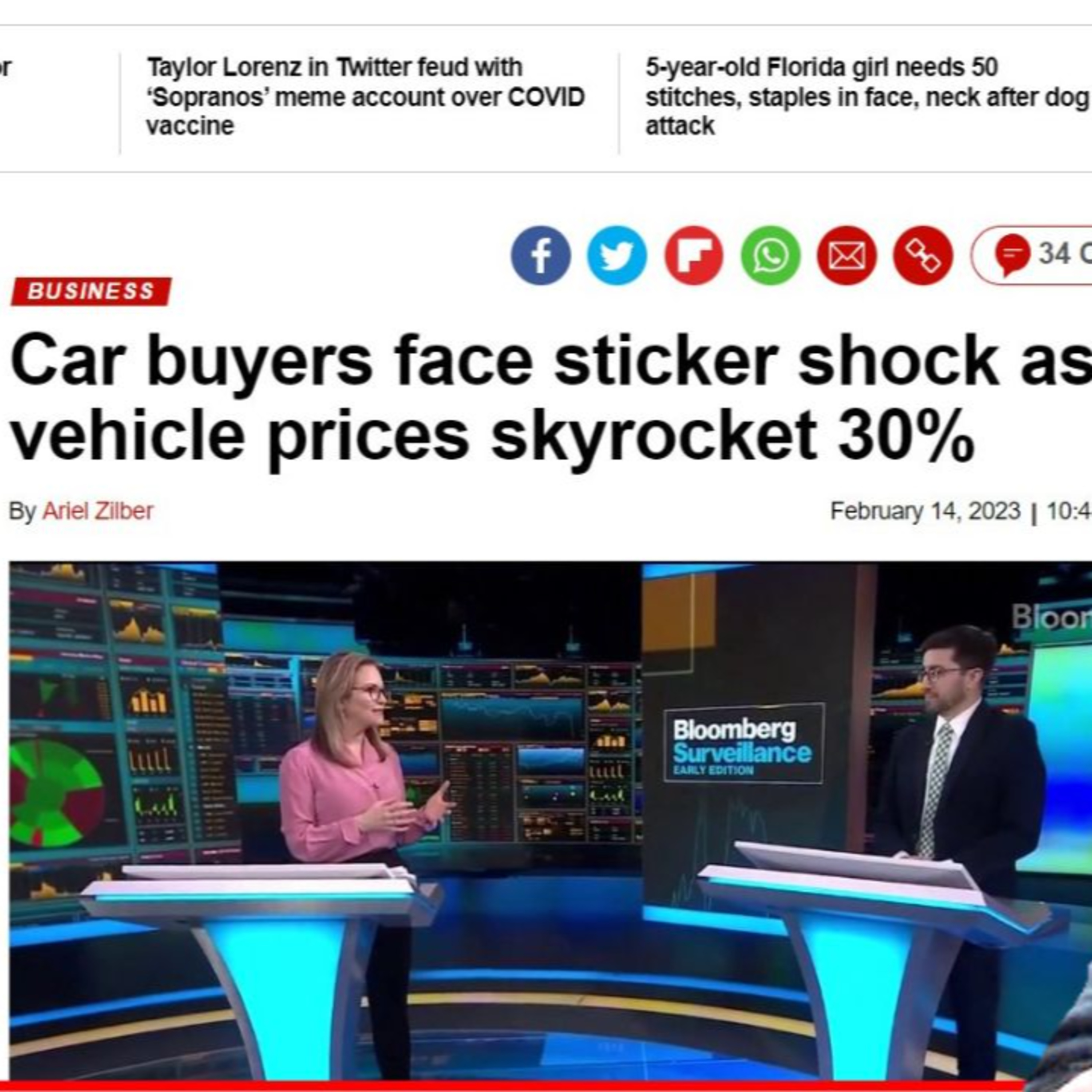Email the article using envelope icon

coord(847,256)
